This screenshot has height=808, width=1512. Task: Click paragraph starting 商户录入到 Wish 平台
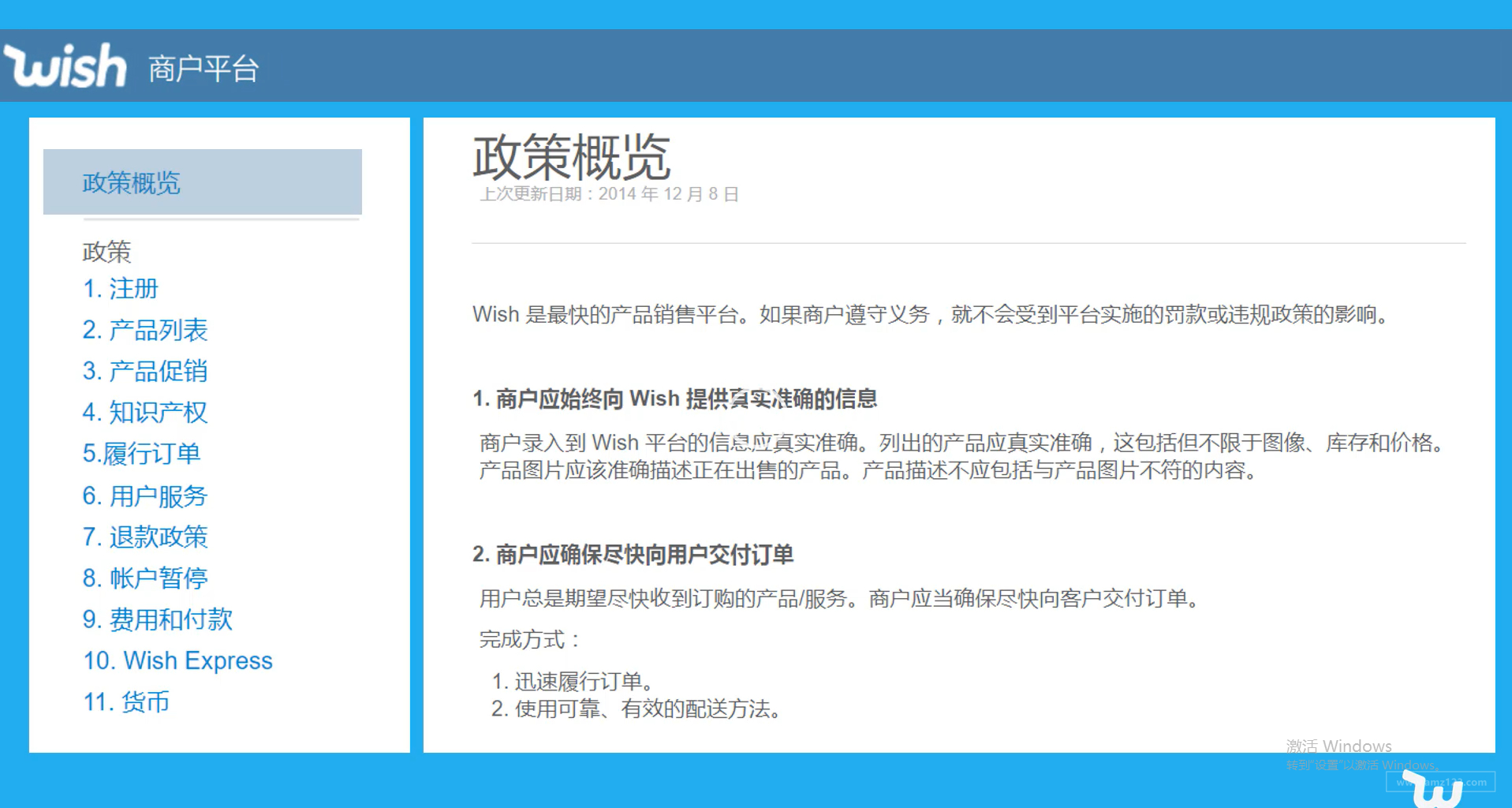[x=962, y=456]
